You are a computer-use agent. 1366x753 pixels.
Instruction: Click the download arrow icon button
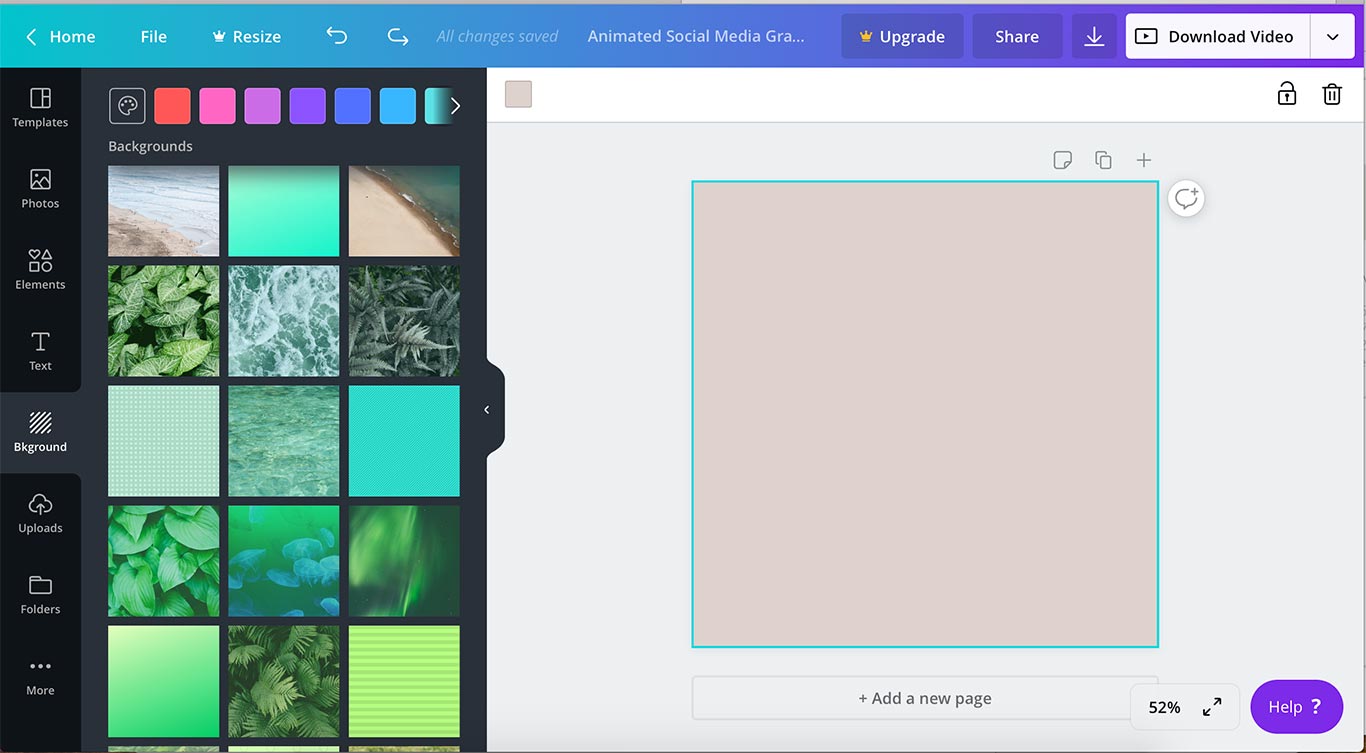[1094, 36]
